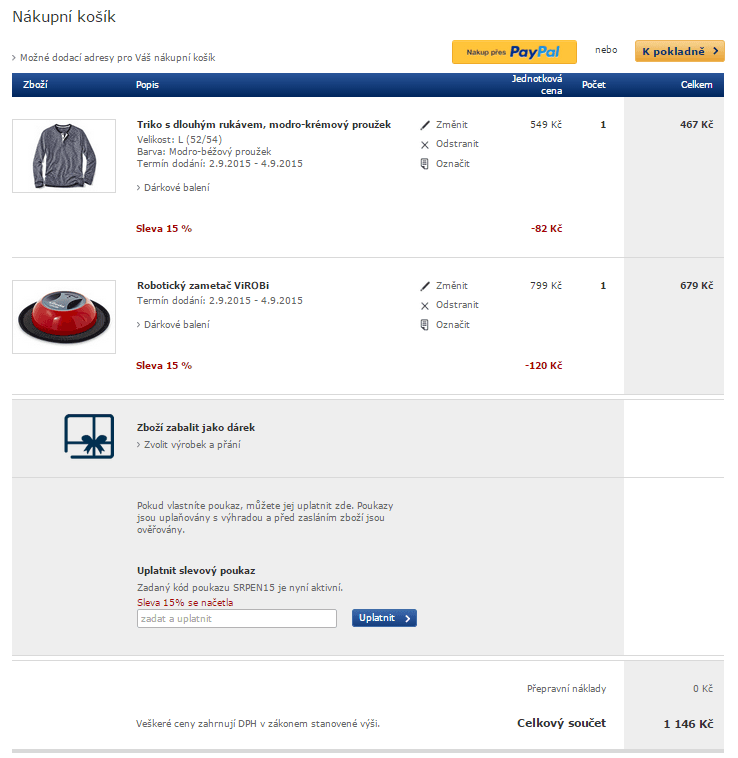Expand Dárkové balení under ViROBi sweeper
Image resolution: width=738 pixels, height=758 pixels.
[173, 324]
